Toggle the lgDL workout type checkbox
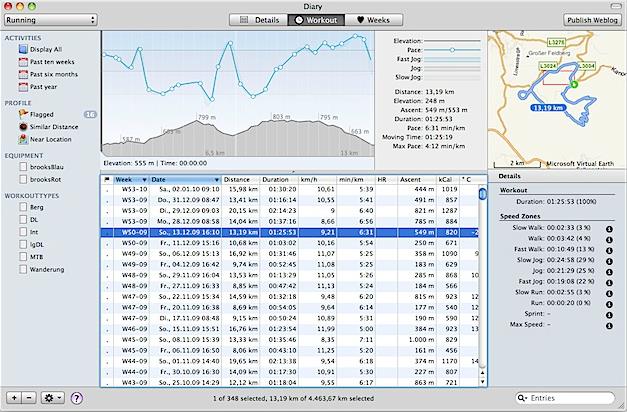627x412 pixels. click(23, 244)
